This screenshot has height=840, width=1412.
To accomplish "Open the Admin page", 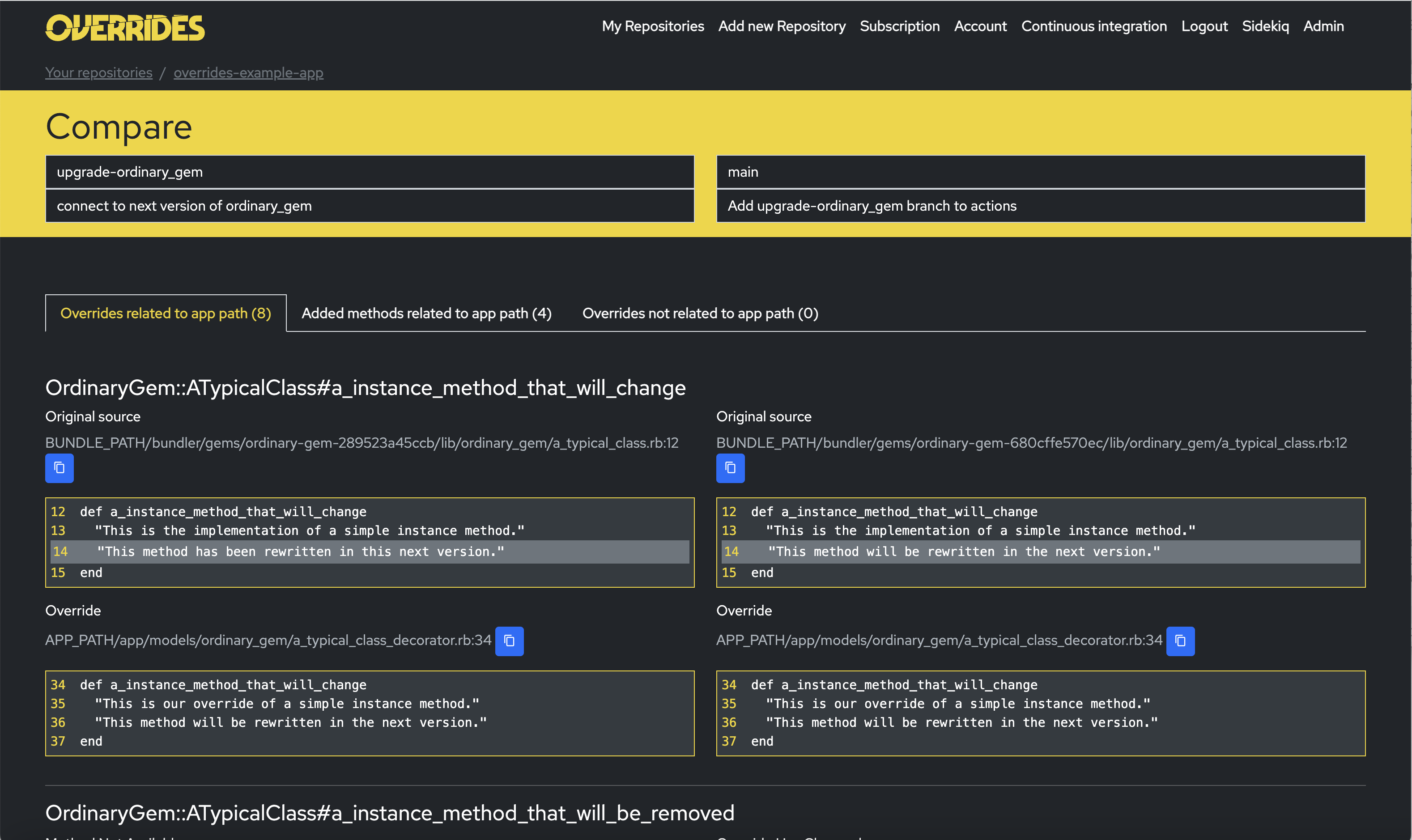I will (x=1323, y=26).
